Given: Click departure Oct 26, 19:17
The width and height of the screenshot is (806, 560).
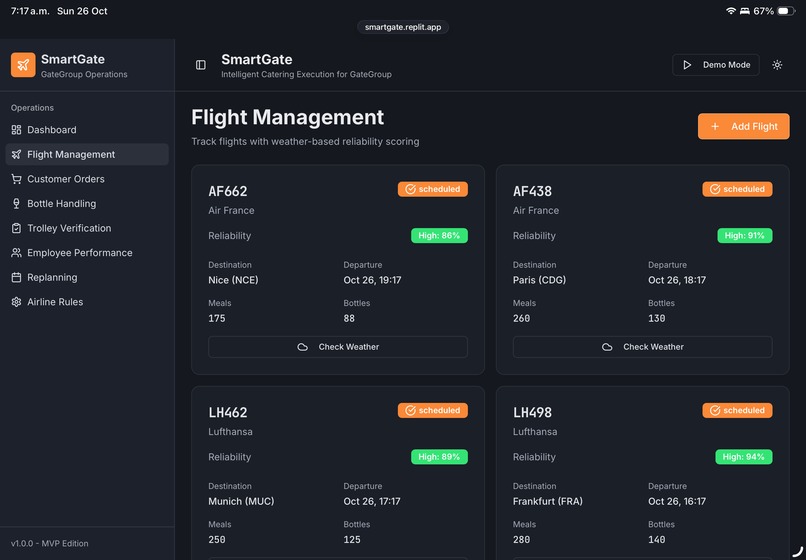Looking at the screenshot, I should click(x=372, y=280).
